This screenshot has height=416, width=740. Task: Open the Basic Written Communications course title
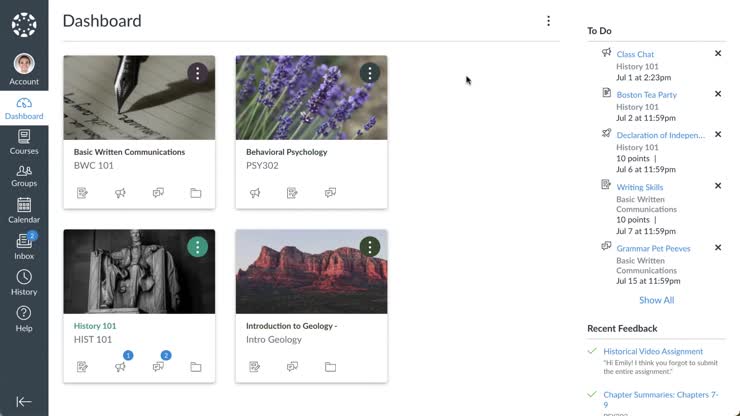[129, 152]
